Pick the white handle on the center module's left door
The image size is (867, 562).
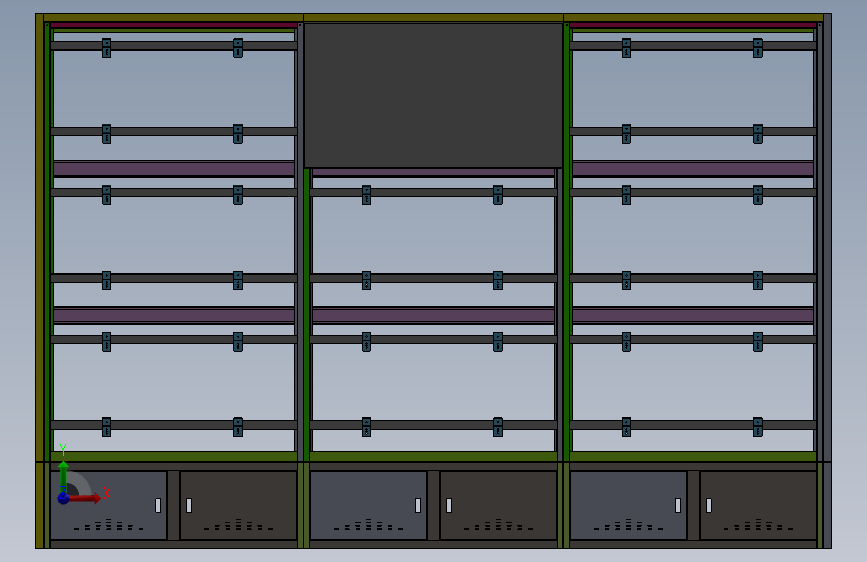point(418,505)
